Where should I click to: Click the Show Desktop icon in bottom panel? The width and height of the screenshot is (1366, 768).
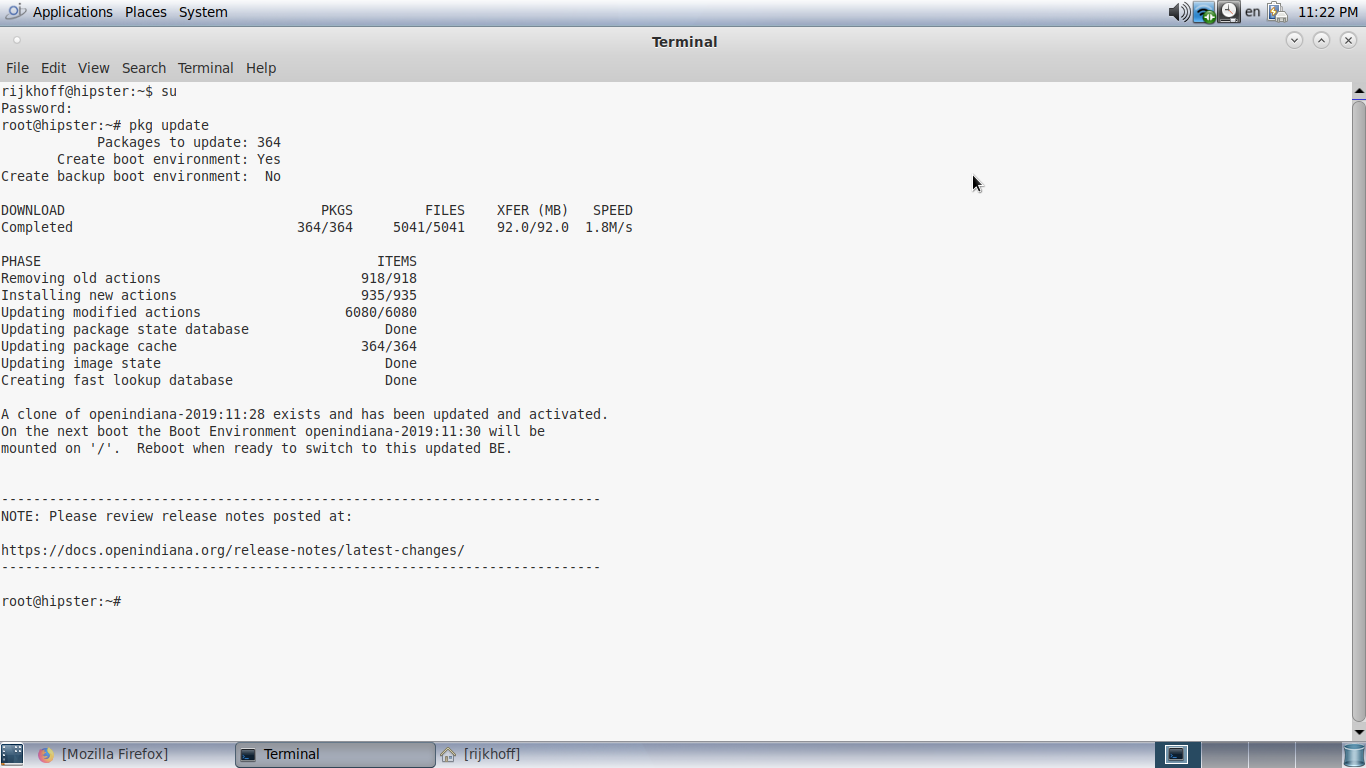12,754
